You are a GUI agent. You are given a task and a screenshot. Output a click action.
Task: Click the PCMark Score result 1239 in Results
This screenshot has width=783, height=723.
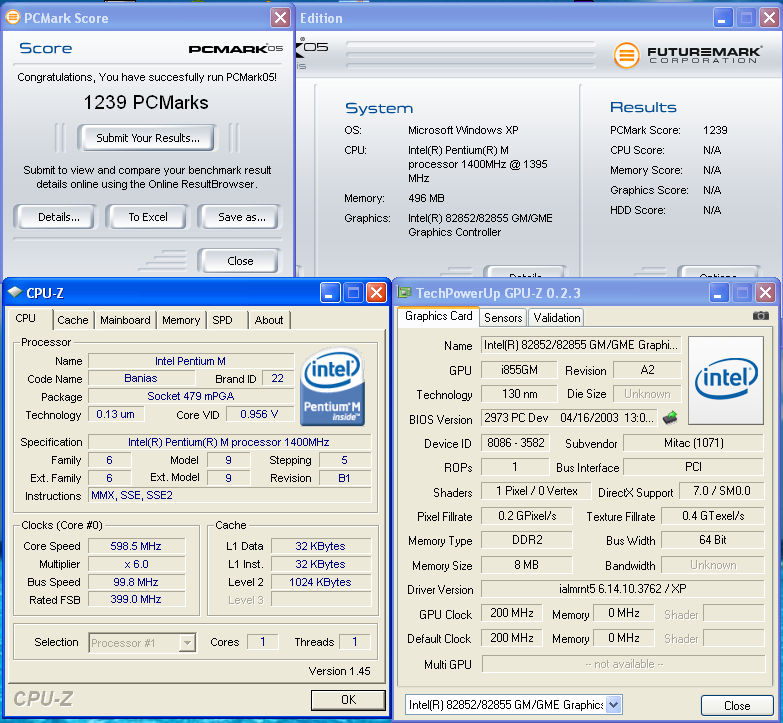tap(715, 130)
